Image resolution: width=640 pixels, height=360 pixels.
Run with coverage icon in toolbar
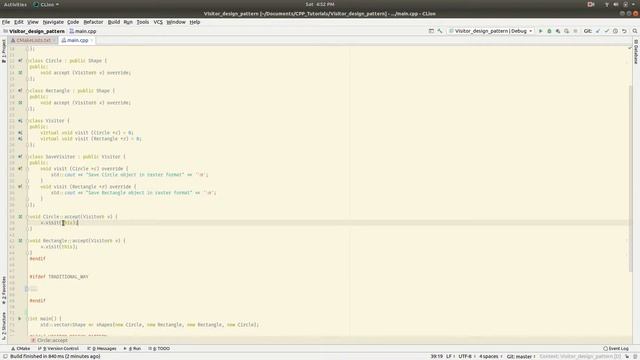[558, 31]
